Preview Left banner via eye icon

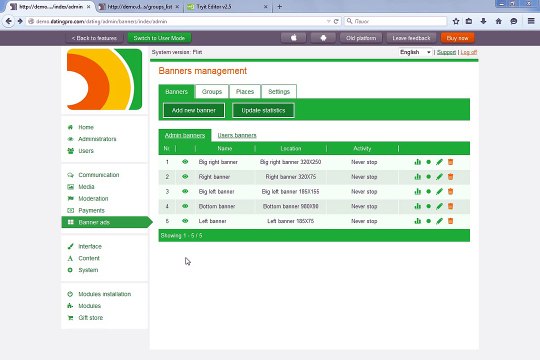pos(185,221)
